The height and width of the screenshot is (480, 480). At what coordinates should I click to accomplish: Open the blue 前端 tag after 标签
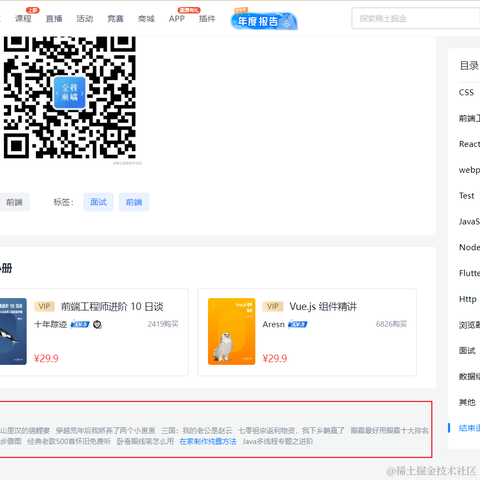[x=134, y=202]
